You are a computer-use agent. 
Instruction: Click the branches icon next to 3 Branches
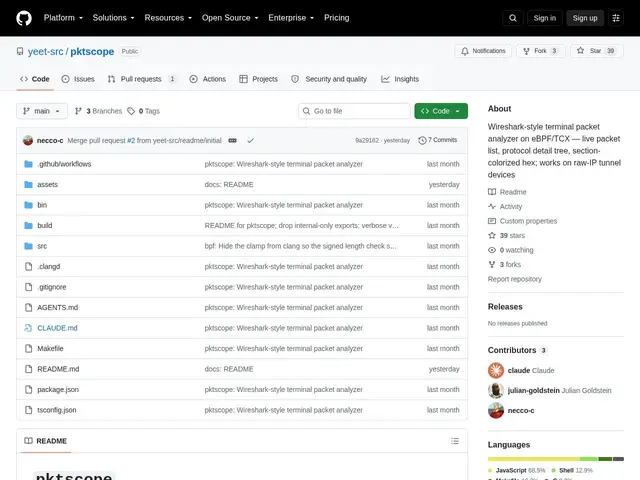78,111
